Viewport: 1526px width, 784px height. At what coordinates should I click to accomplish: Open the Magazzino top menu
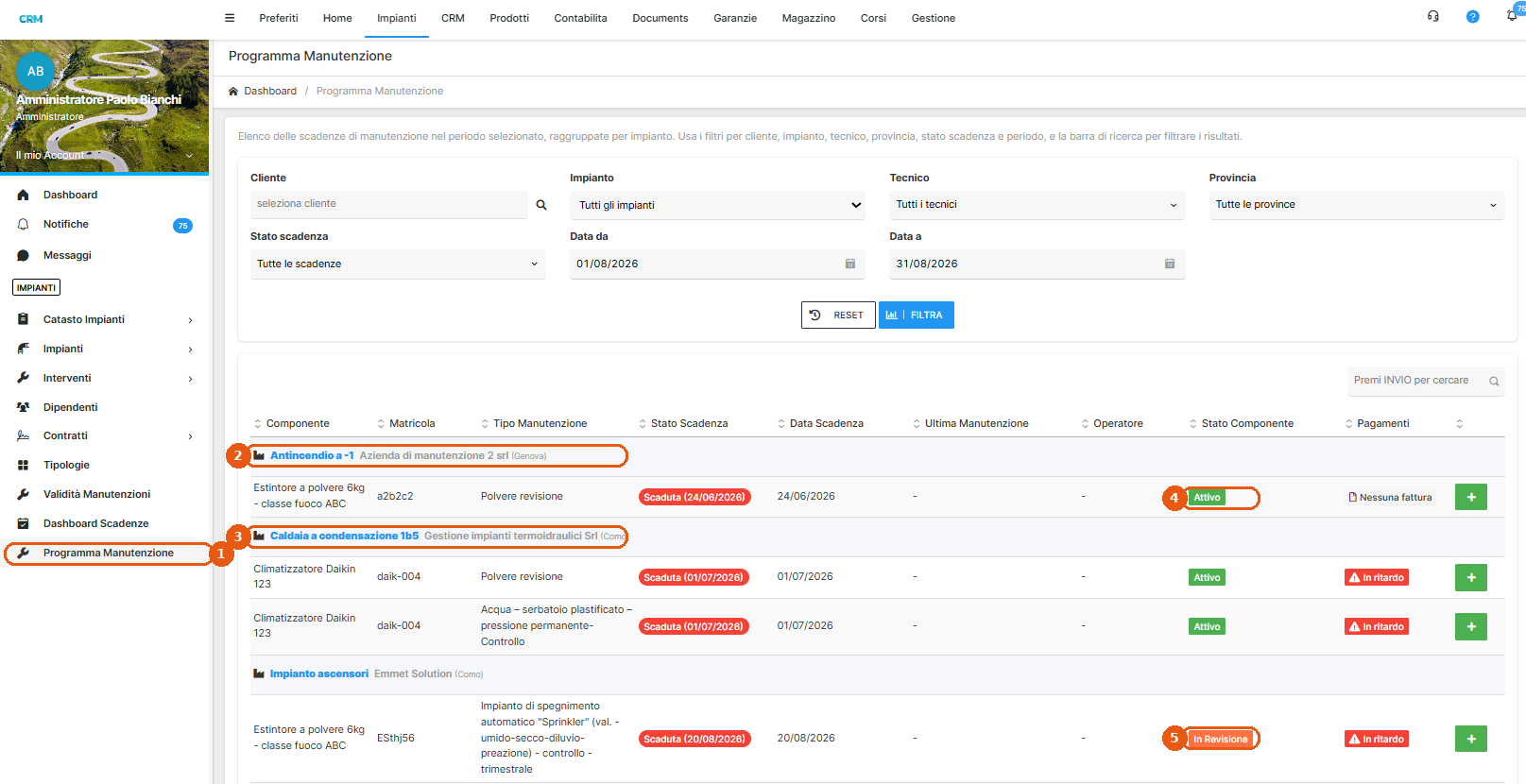(x=809, y=18)
